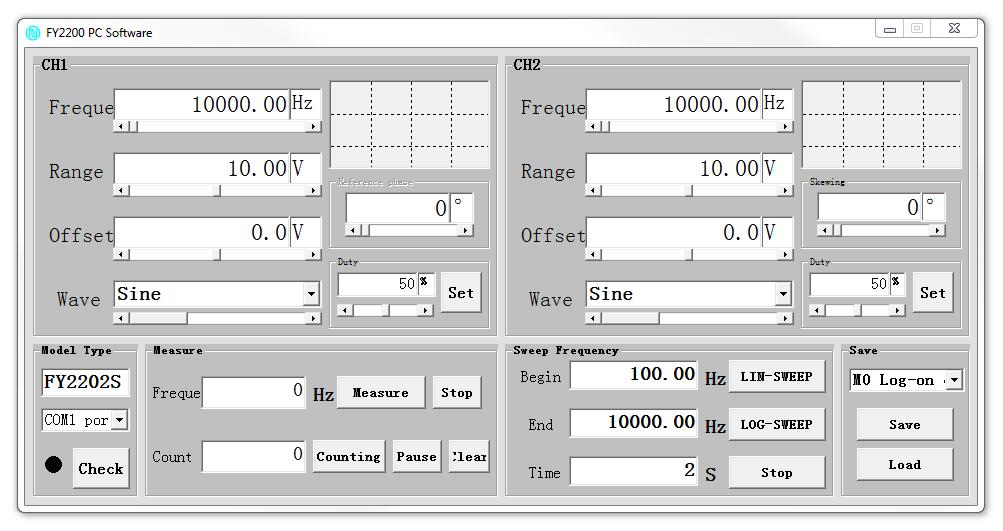Screen dimensions: 1003x531
Task: Click CH2 waveform preview display
Action: tap(882, 125)
